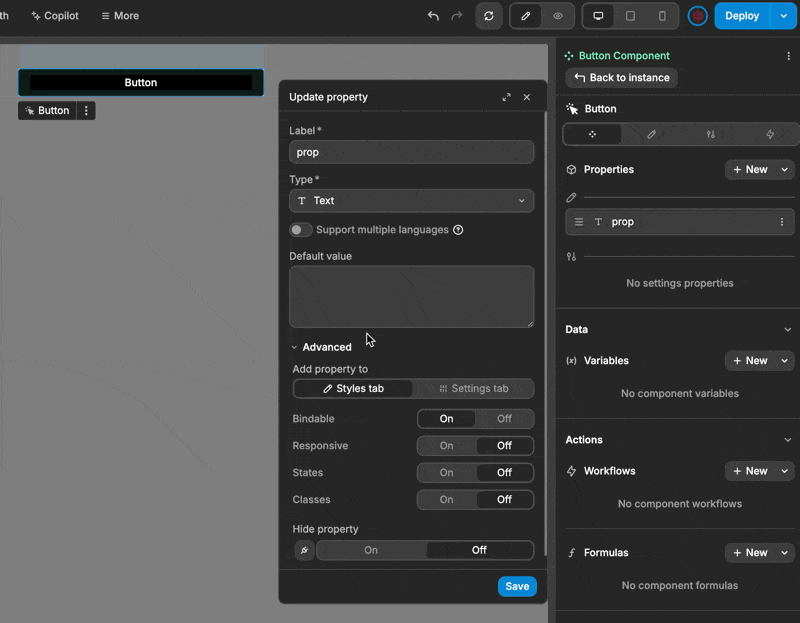Click the undo arrow icon
Viewport: 800px width, 623px height.
click(x=432, y=16)
